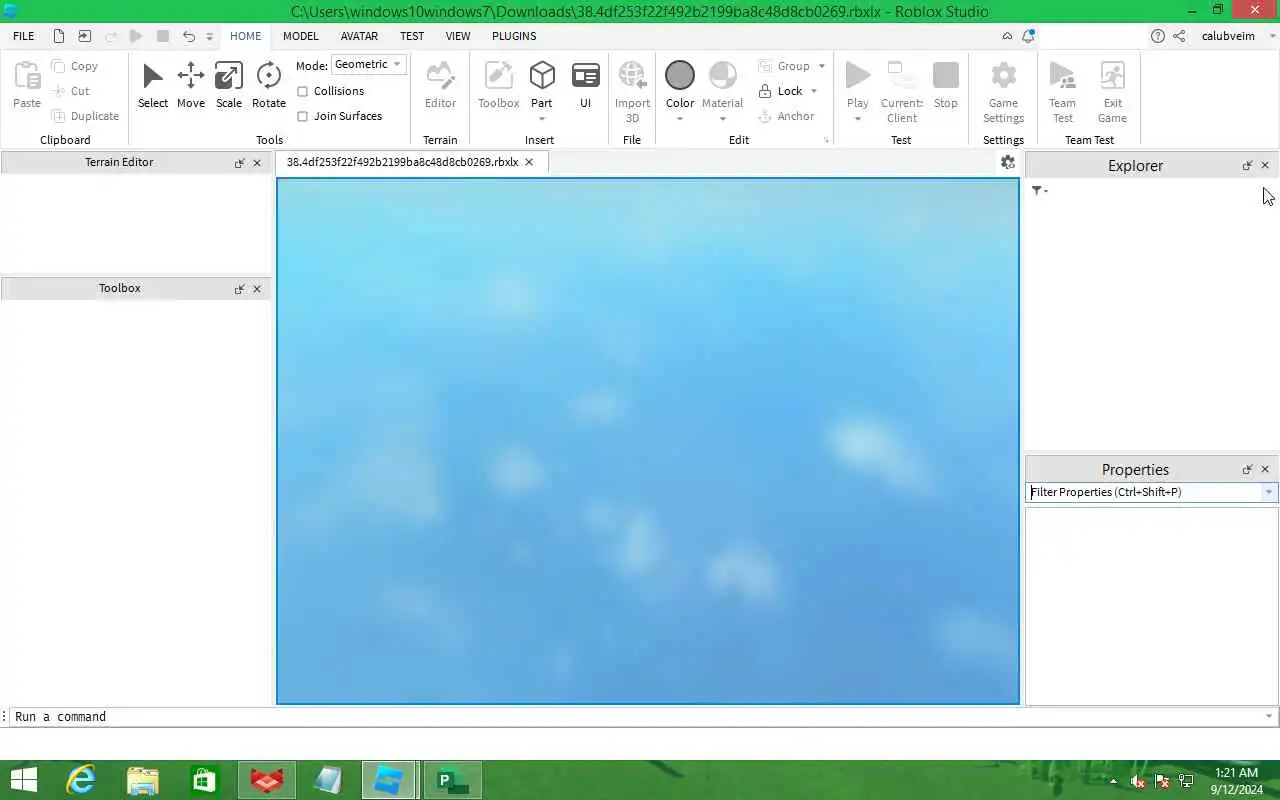Click the Copy button
The width and height of the screenshot is (1280, 800).
point(75,66)
